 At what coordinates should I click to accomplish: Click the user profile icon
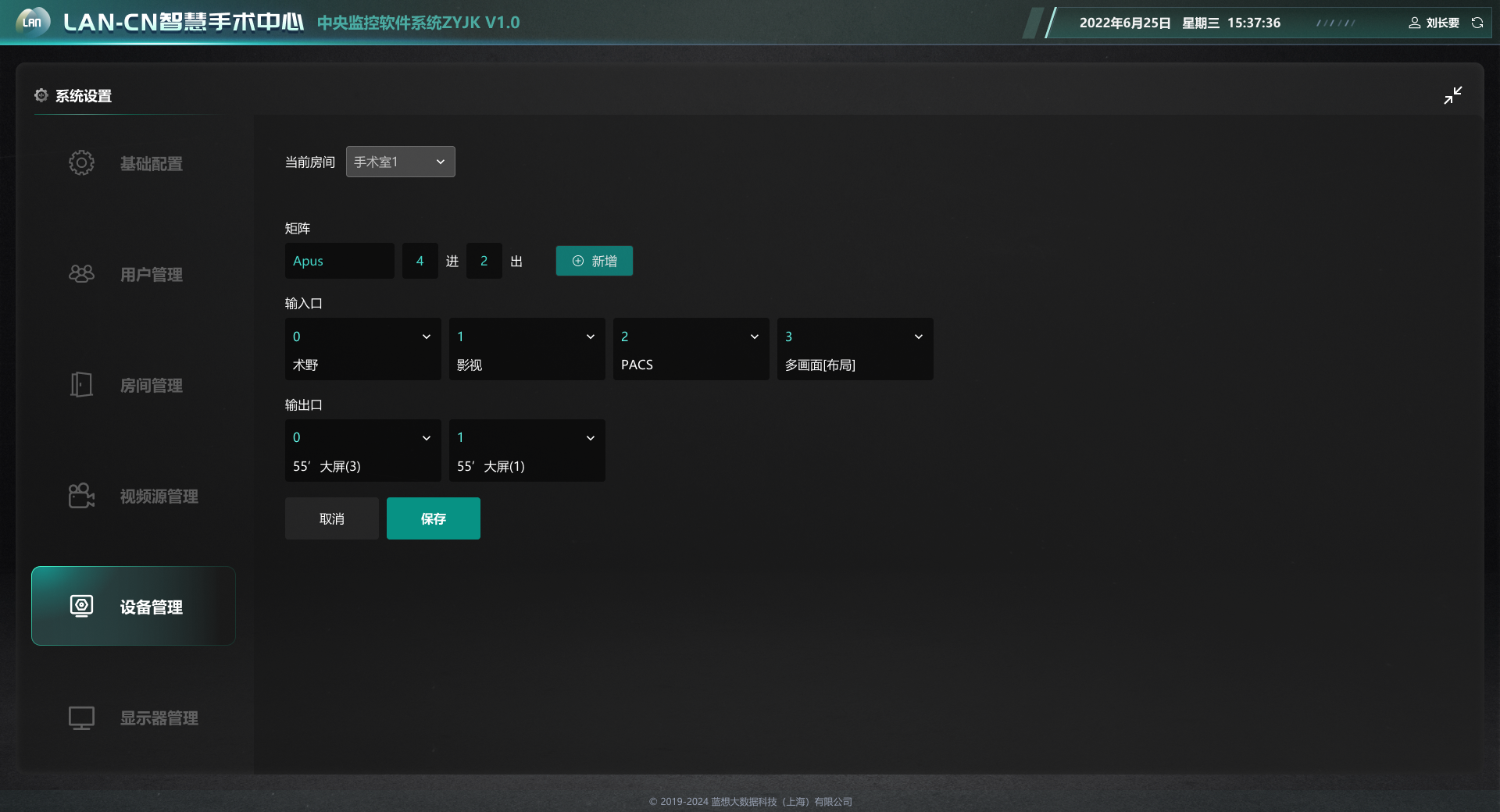(x=1415, y=23)
